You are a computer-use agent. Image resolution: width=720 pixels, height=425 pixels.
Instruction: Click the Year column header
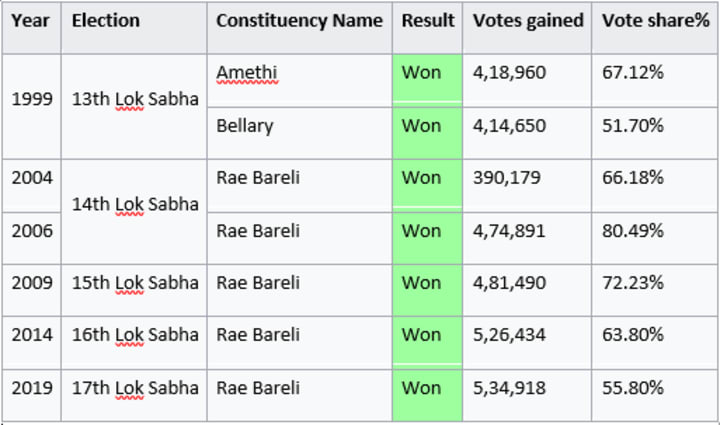click(30, 21)
